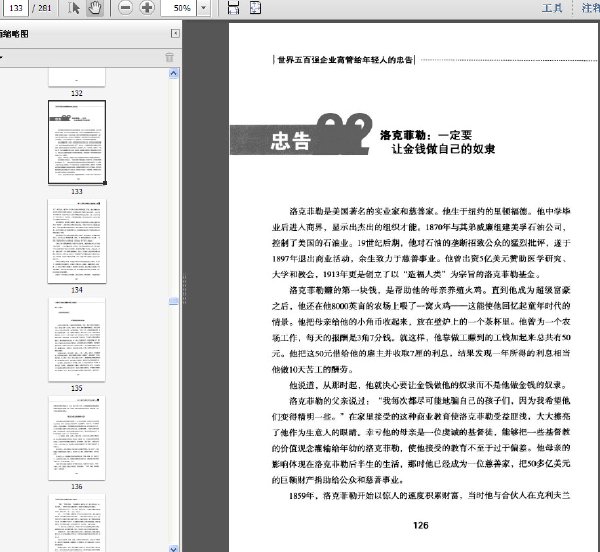The height and width of the screenshot is (552, 600).
Task: Click the panel splitter handle beside thumbnails
Action: (x=184, y=288)
